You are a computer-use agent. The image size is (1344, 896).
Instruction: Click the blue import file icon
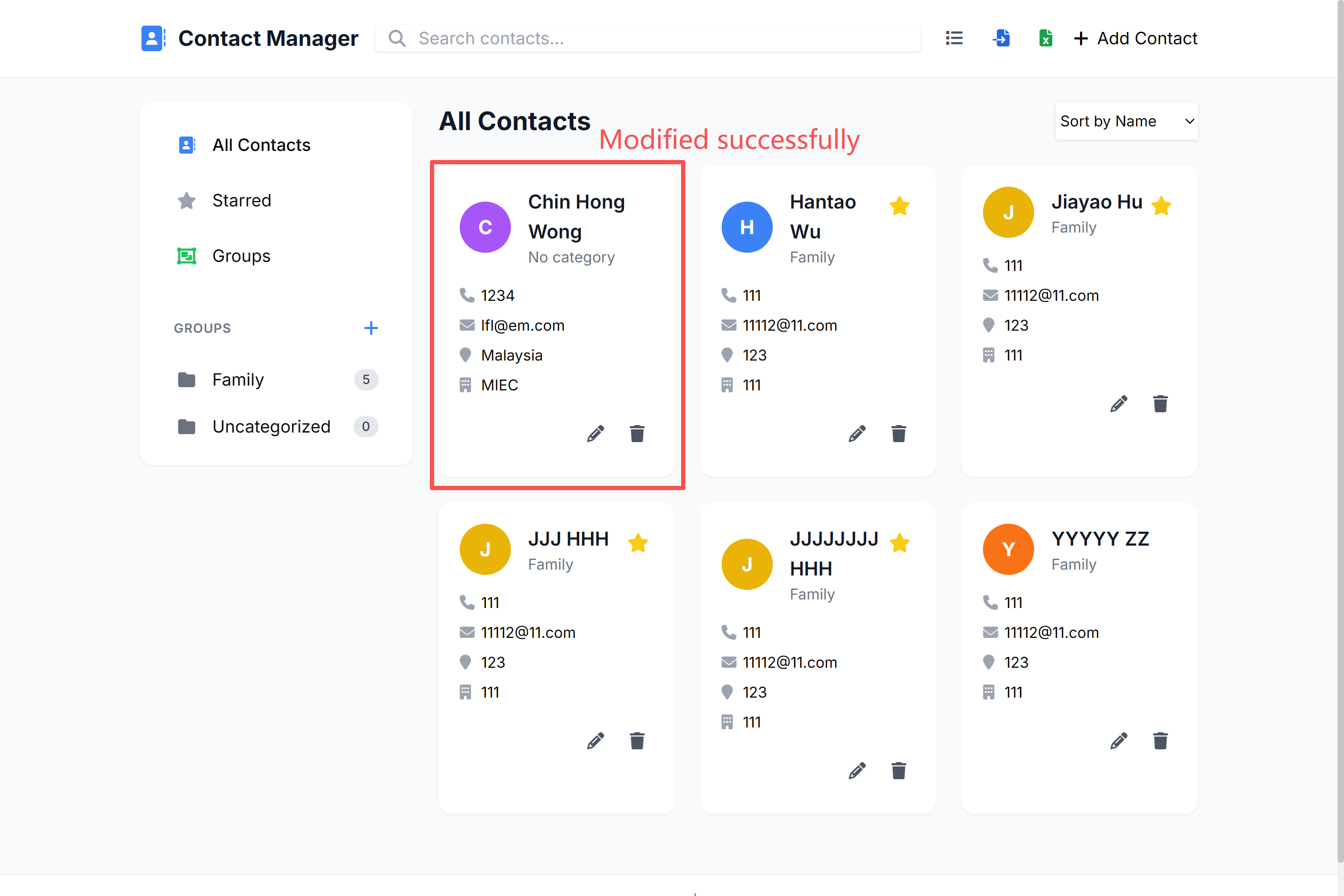coord(1001,38)
